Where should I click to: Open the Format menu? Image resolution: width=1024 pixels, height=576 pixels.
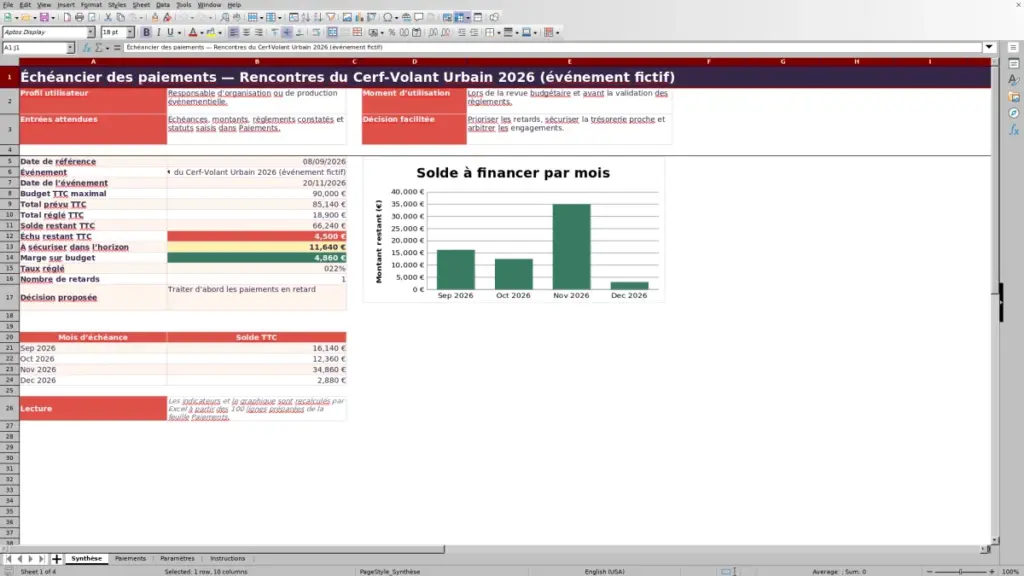click(x=91, y=5)
